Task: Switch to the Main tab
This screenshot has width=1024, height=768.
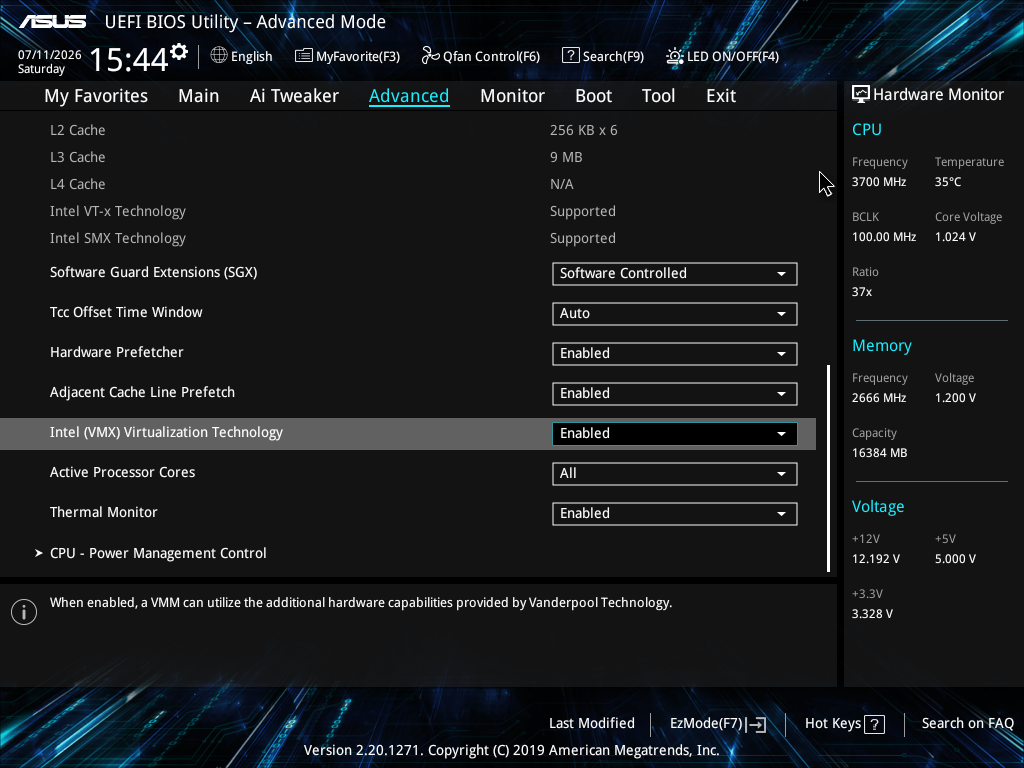Action: coord(199,96)
